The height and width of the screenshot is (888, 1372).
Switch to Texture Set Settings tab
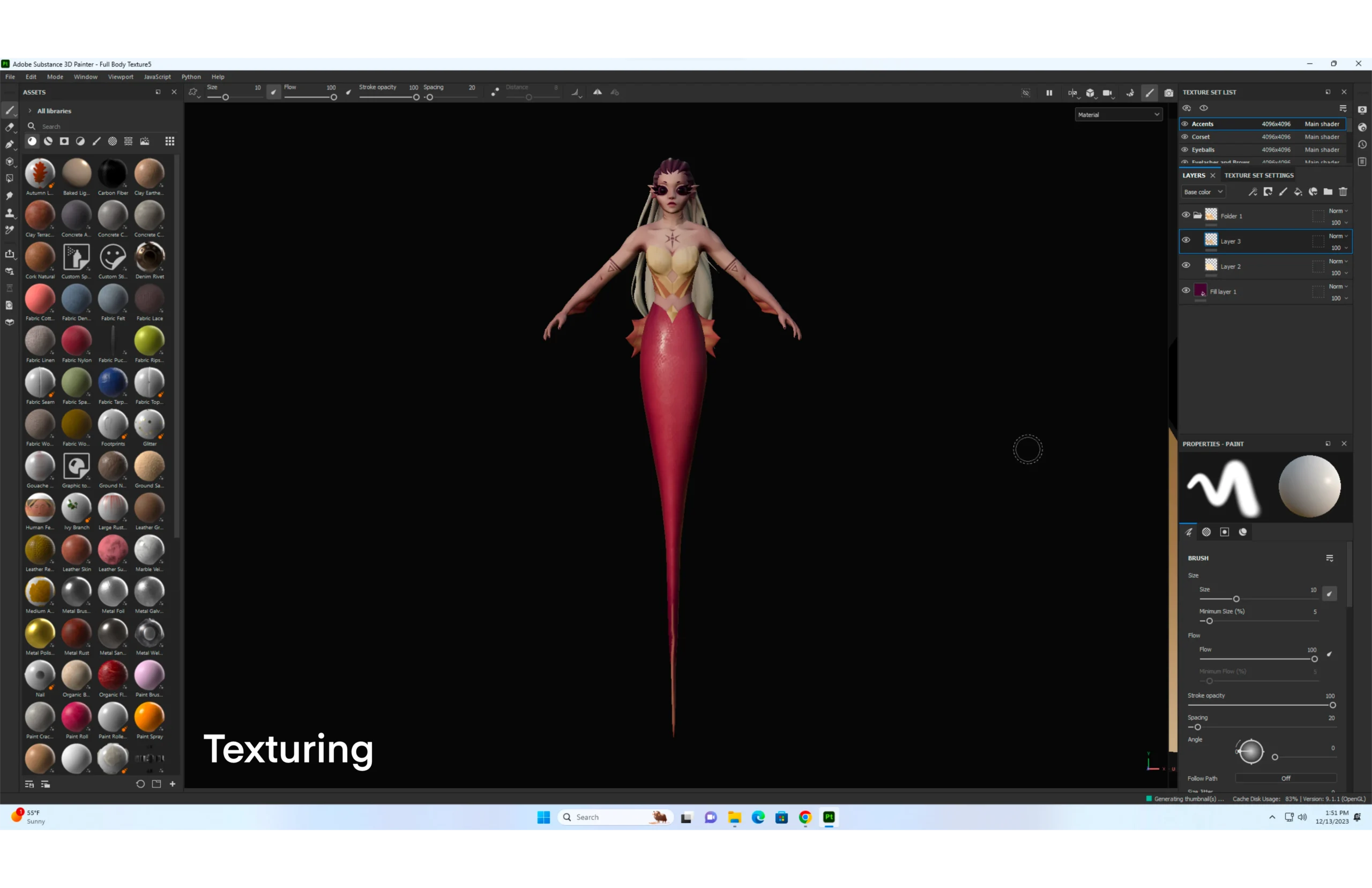1259,175
